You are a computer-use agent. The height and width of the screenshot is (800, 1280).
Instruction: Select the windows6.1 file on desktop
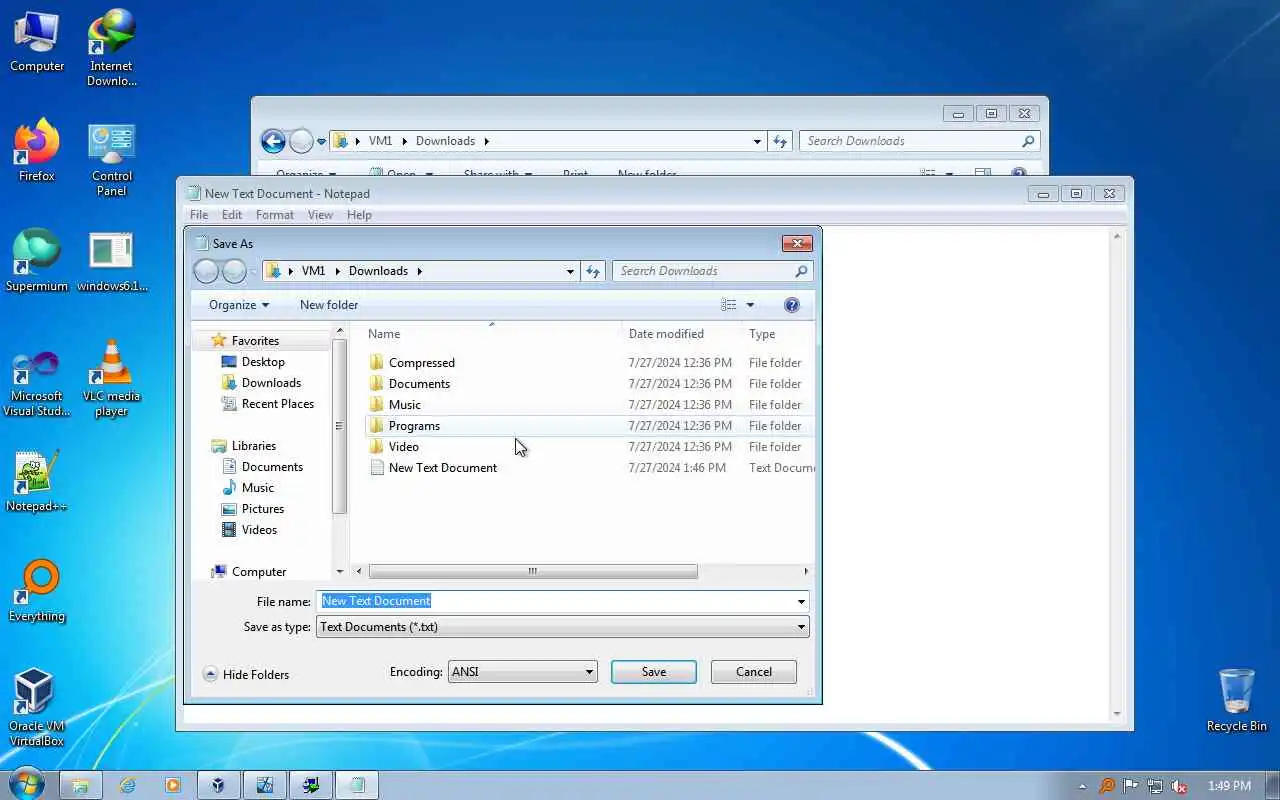pyautogui.click(x=112, y=262)
